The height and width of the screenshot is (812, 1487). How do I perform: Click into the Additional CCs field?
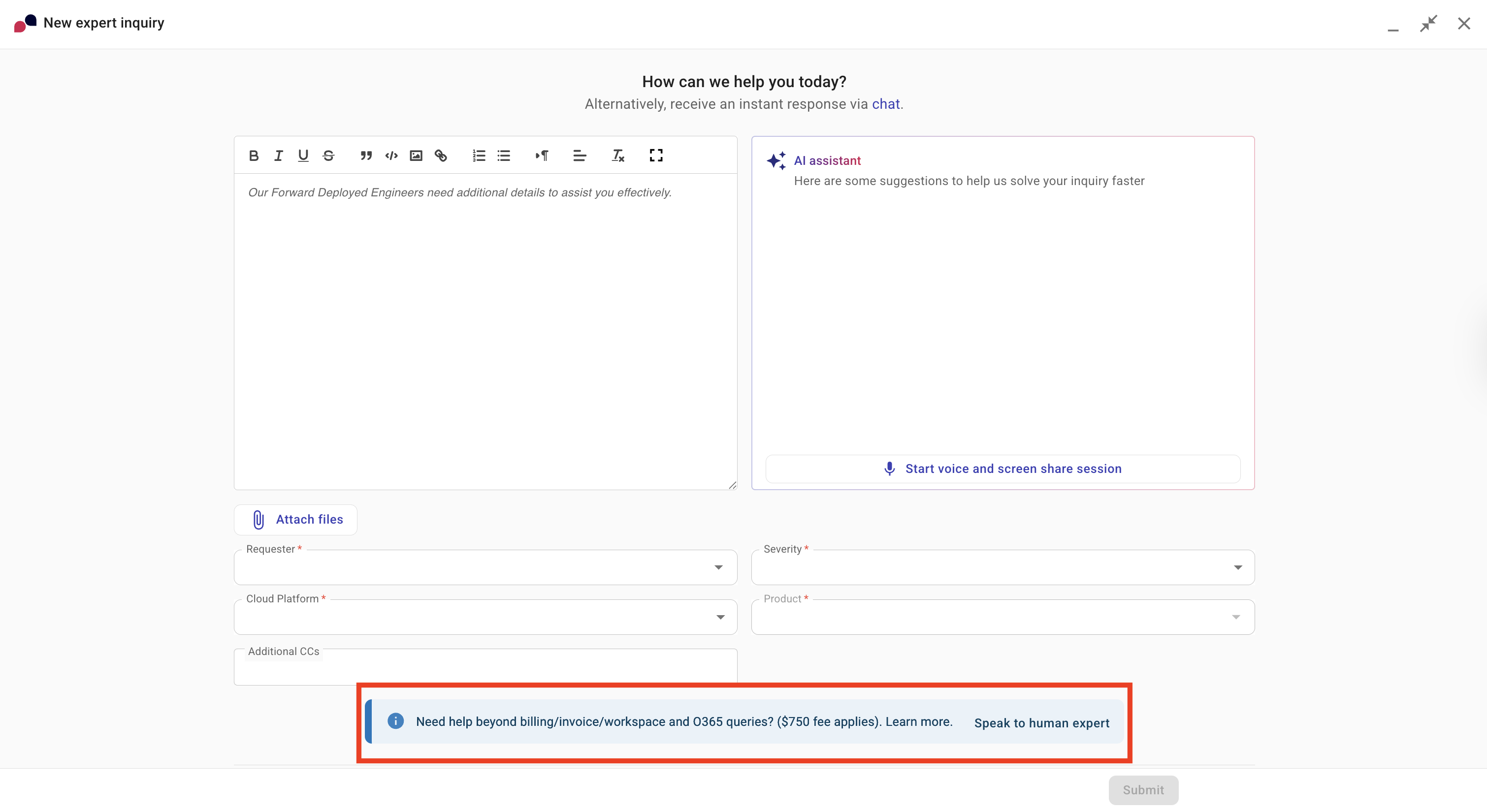click(485, 669)
